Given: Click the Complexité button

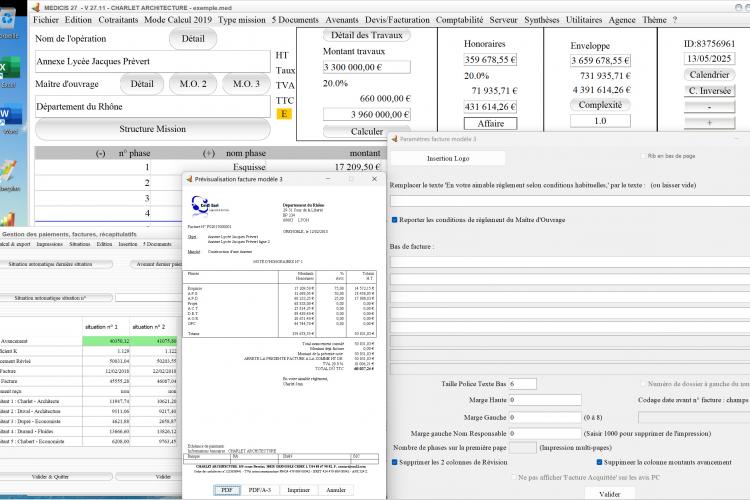Looking at the screenshot, I should click(600, 105).
